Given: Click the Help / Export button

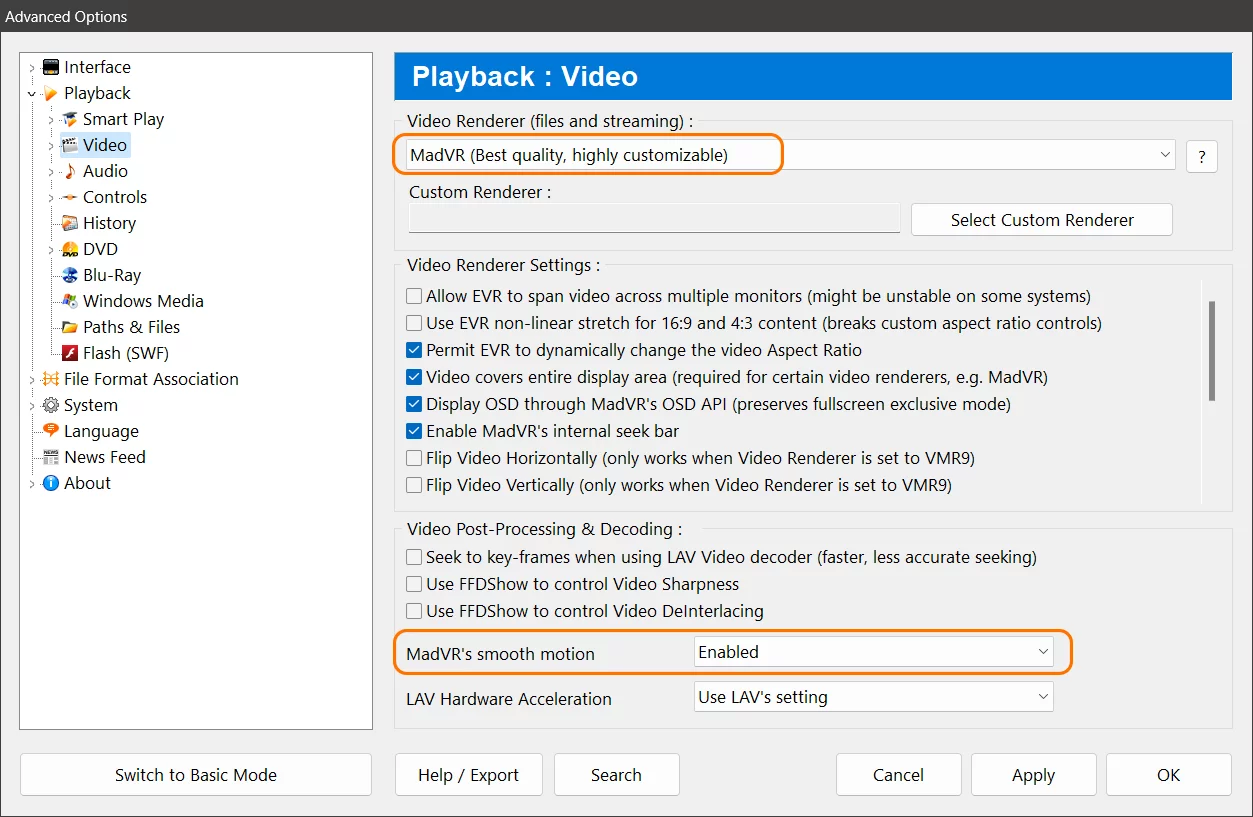Looking at the screenshot, I should tap(468, 775).
